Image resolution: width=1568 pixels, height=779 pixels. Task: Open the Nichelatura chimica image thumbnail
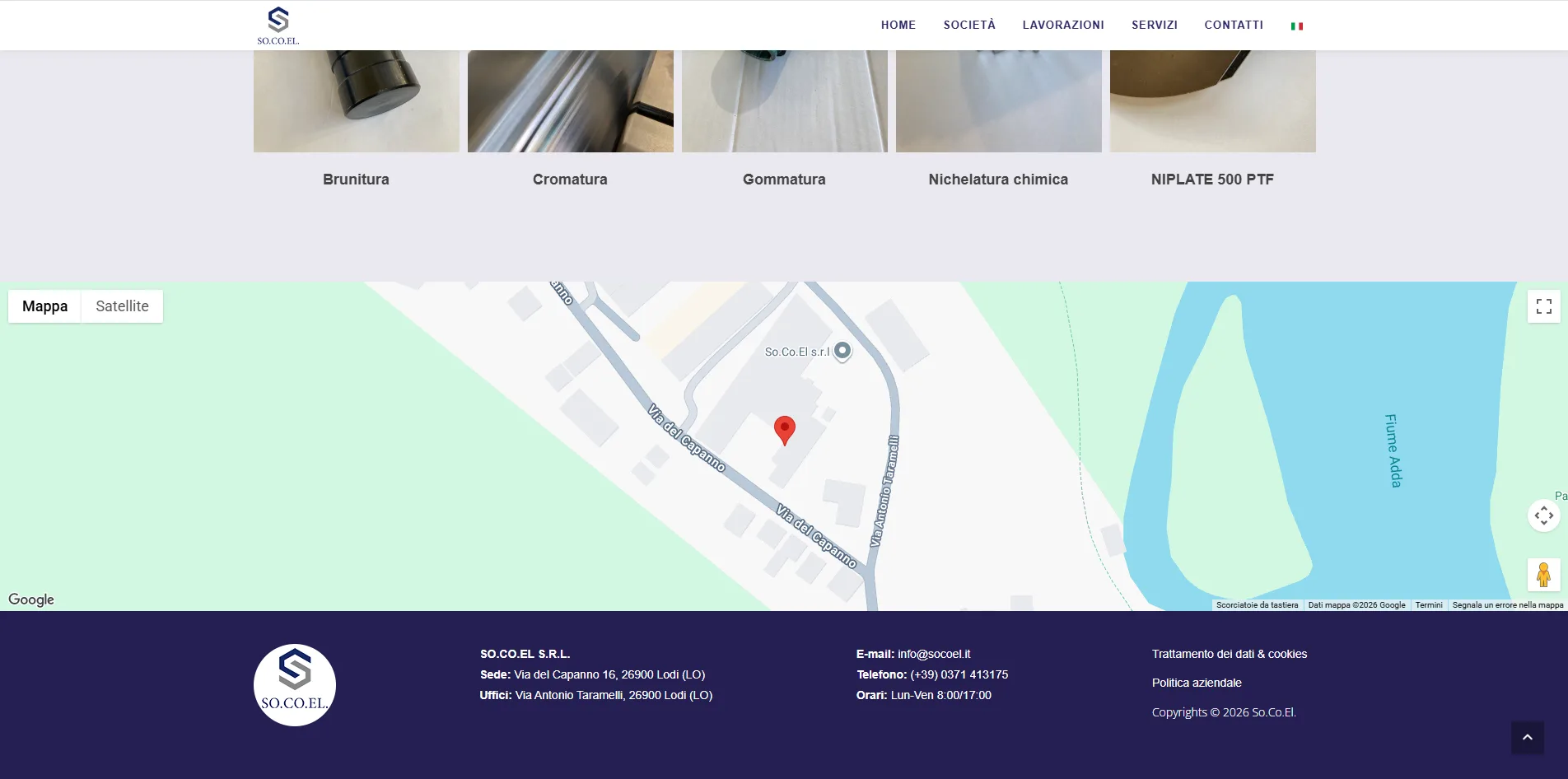pos(999,101)
